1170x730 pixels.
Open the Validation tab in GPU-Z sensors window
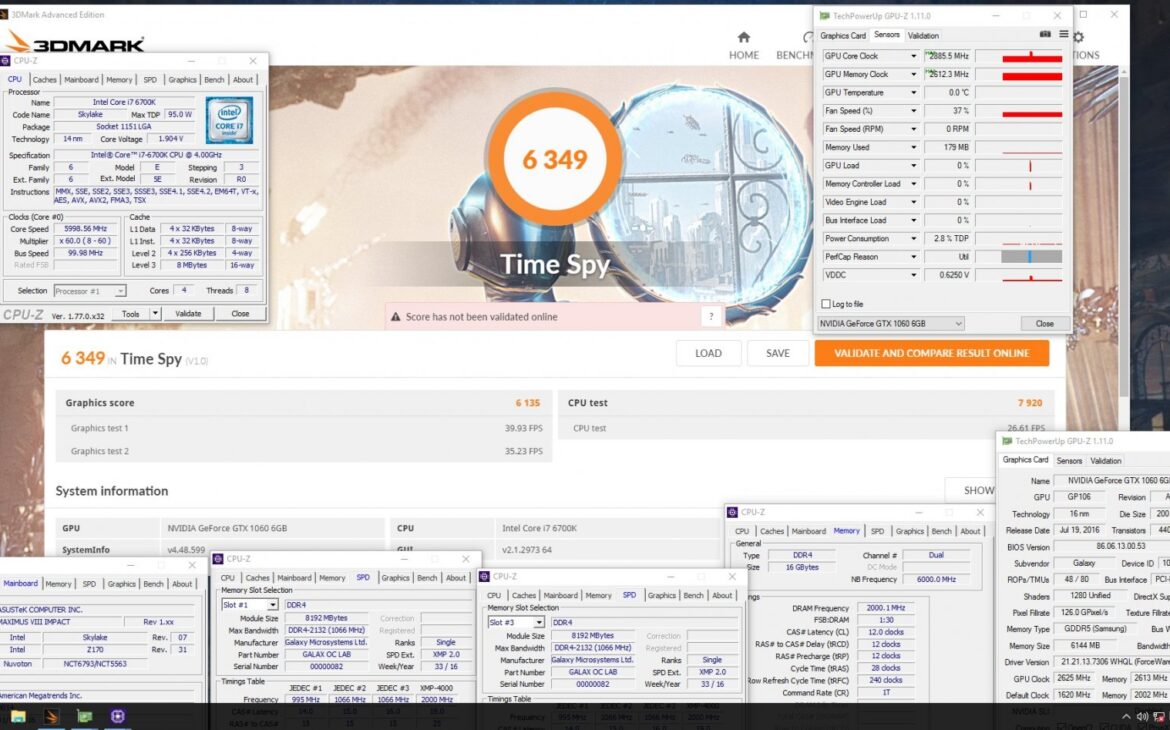[923, 36]
